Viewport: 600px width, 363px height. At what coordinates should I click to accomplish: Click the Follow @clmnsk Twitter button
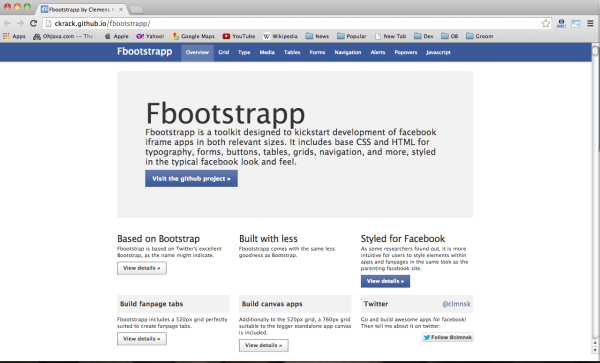[x=448, y=337]
